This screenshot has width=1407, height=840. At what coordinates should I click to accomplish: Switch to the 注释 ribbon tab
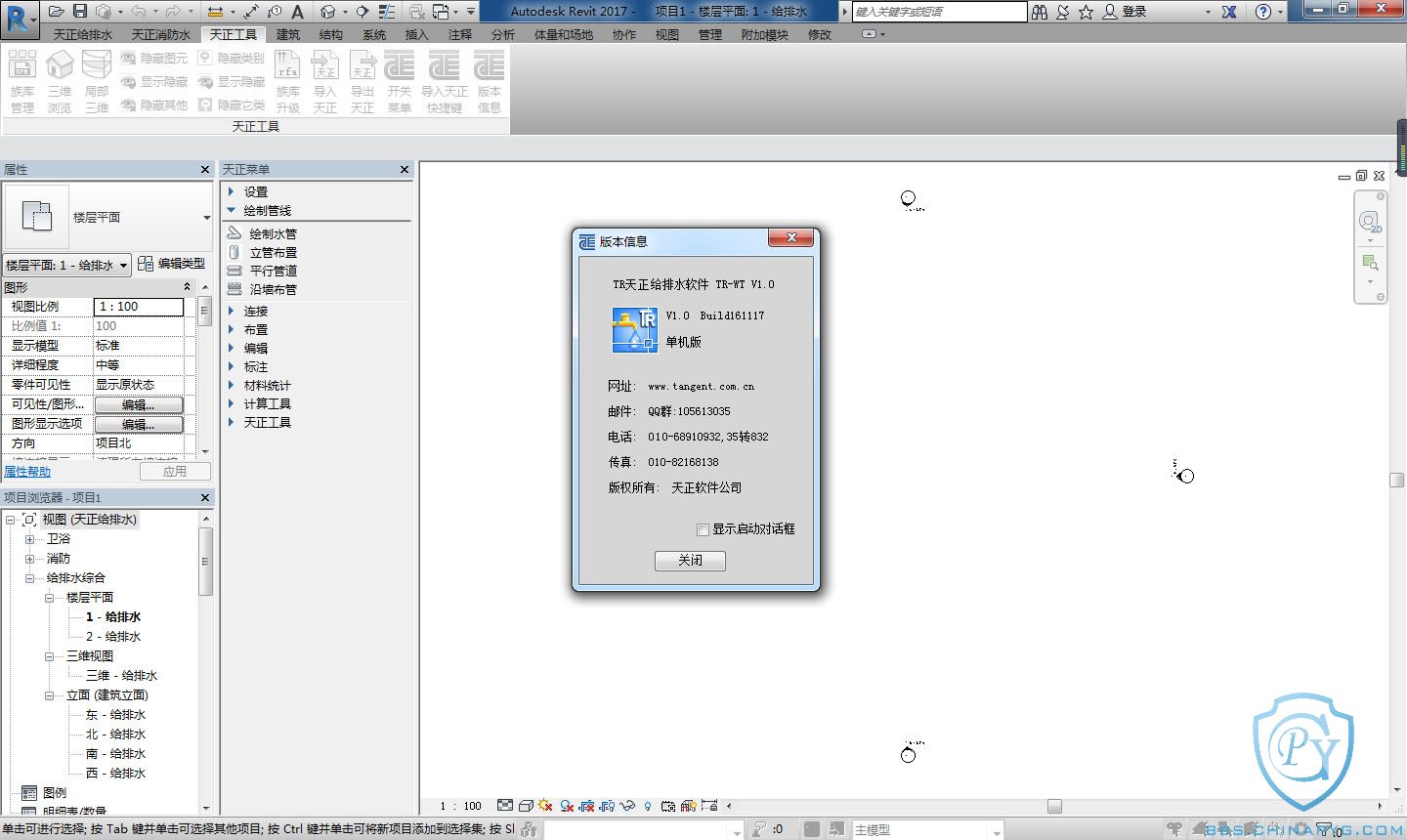point(460,34)
